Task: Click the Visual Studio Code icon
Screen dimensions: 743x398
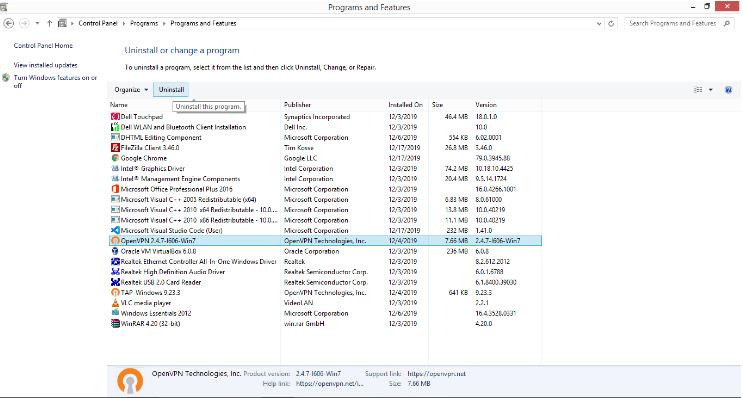Action: click(115, 230)
